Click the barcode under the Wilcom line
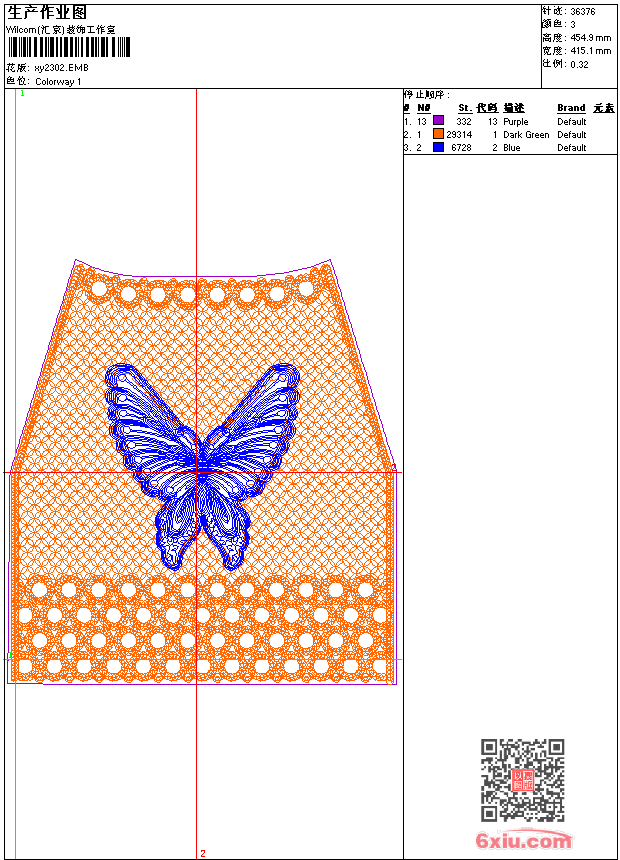This screenshot has width=620, height=860. pyautogui.click(x=69, y=47)
